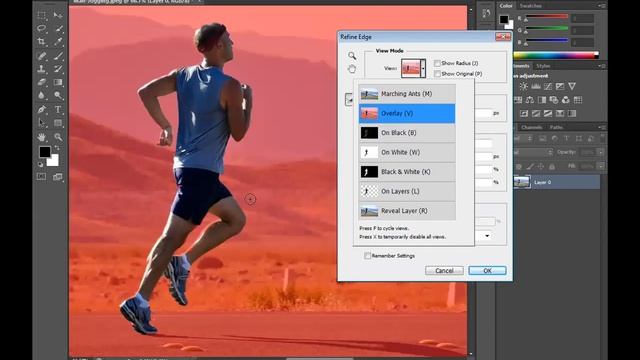The width and height of the screenshot is (640, 360).
Task: Add a Black & White adjustment
Action: [542, 100]
